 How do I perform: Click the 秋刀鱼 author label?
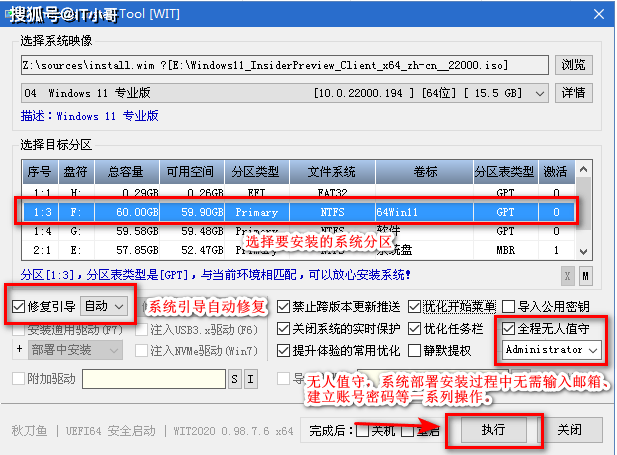coord(30,431)
